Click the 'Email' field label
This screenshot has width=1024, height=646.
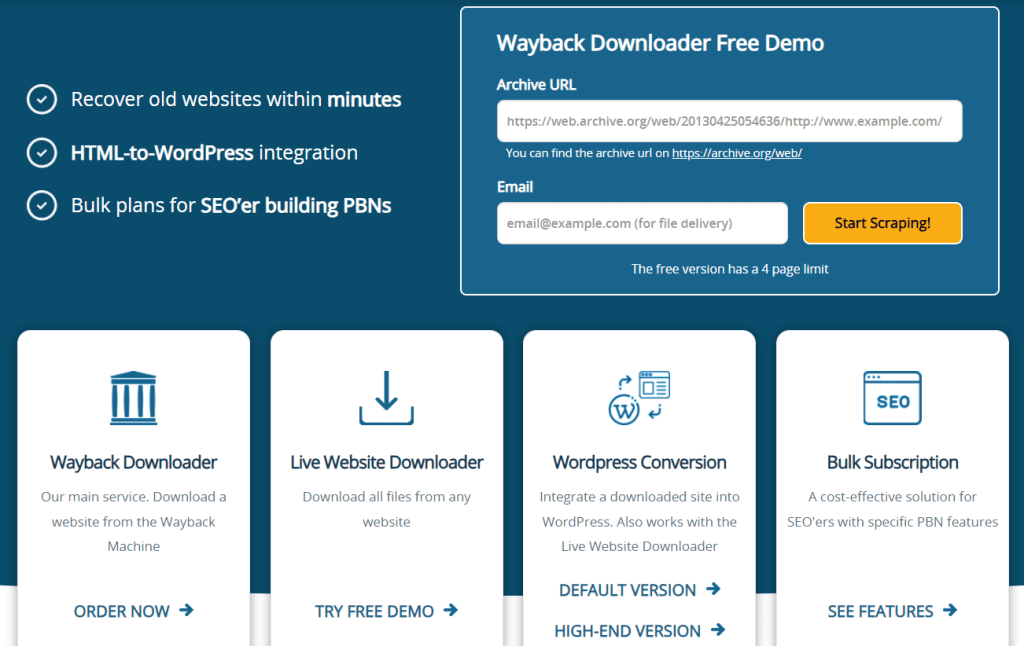[x=515, y=187]
